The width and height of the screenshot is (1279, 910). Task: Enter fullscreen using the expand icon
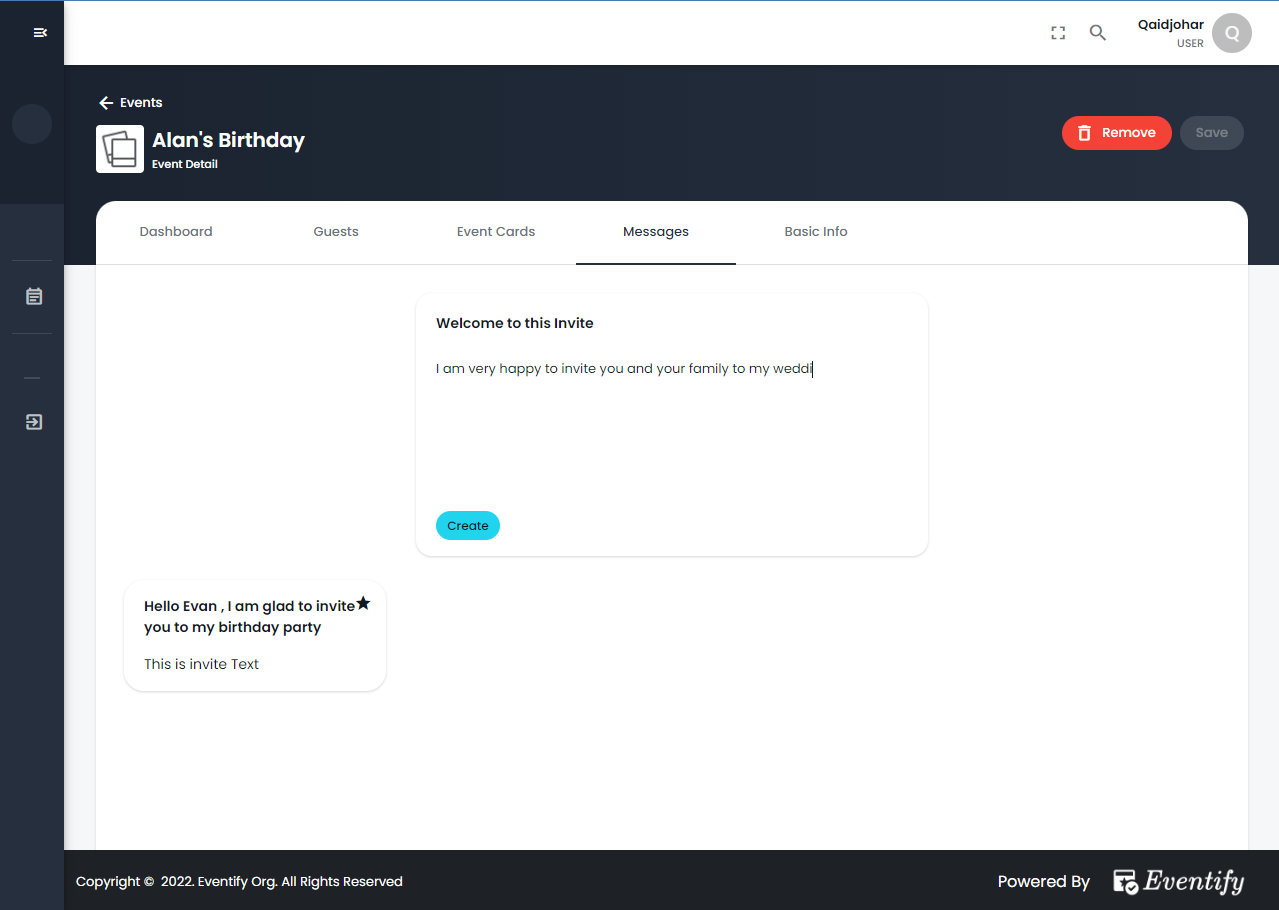1057,32
